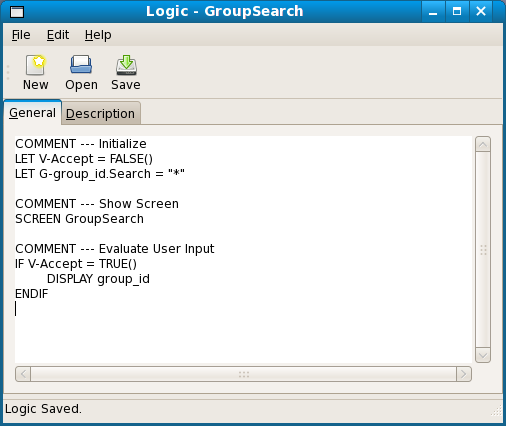Click the vertical scrollbar up arrow
Viewport: 506px width, 426px height.
pos(483,145)
